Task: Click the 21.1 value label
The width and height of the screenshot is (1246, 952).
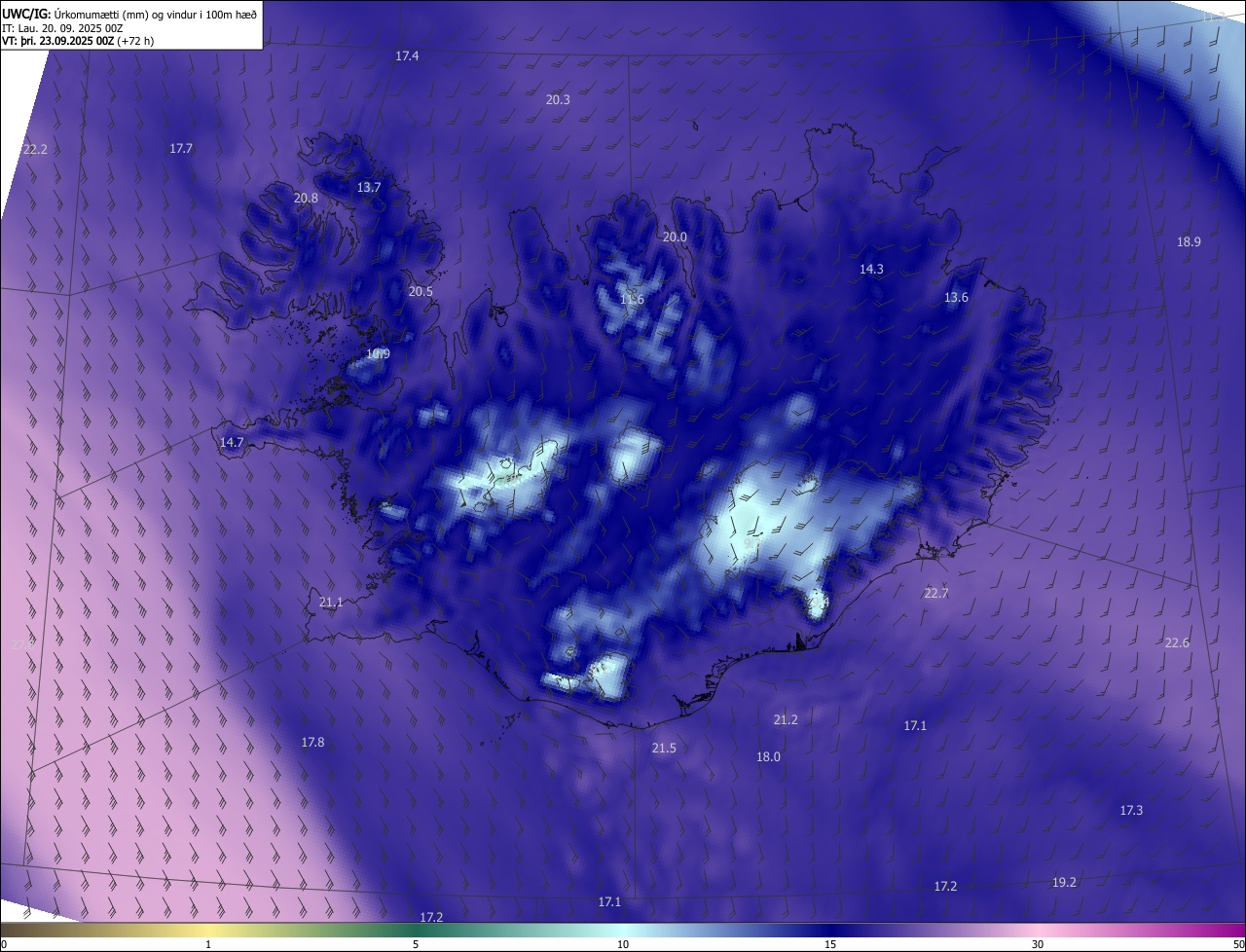Action: tap(331, 604)
